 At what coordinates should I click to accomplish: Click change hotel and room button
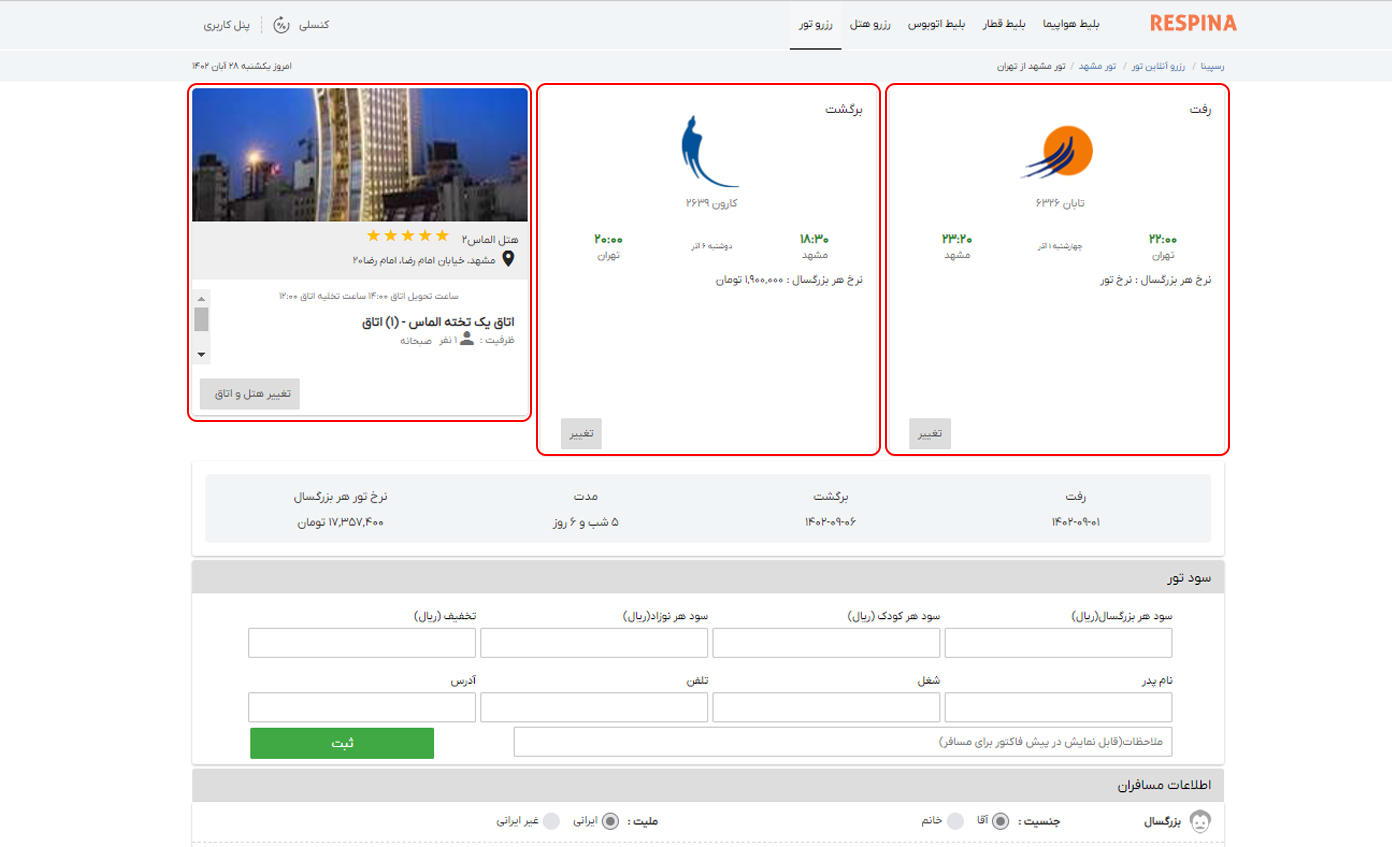tap(250, 394)
